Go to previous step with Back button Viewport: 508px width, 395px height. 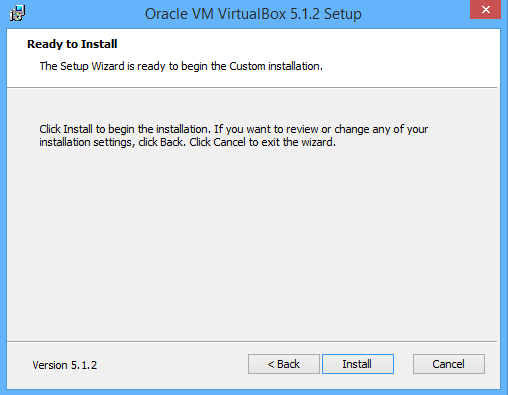point(284,364)
